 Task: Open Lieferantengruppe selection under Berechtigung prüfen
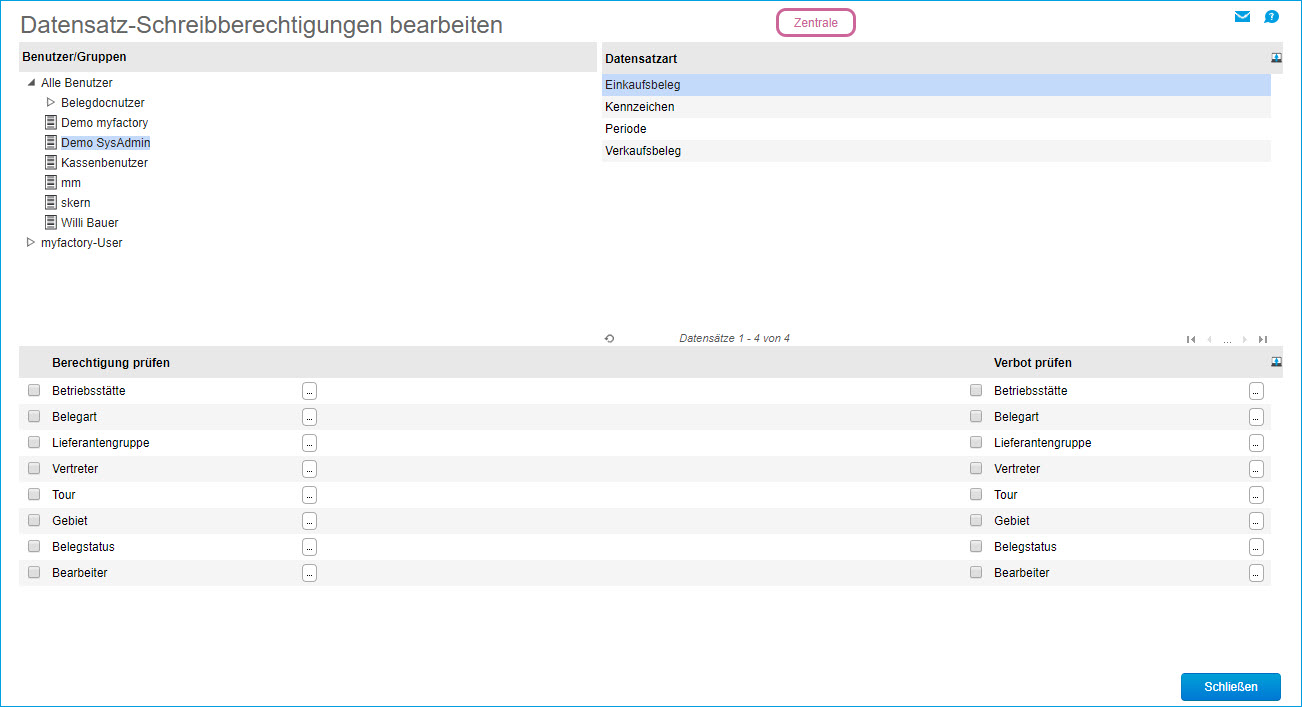click(309, 443)
